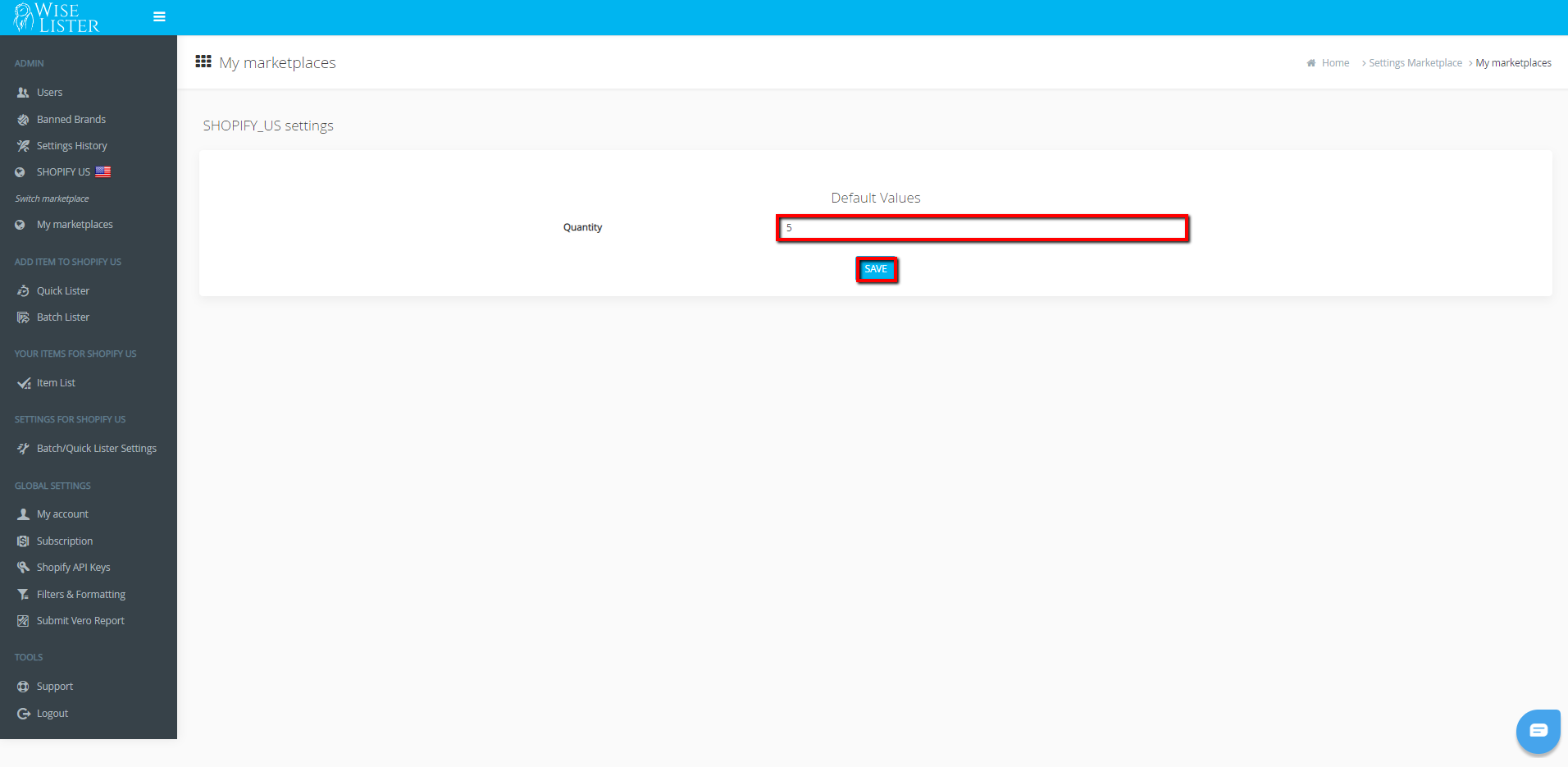Open Shopify API Keys
This screenshot has width=1568, height=767.
point(73,568)
